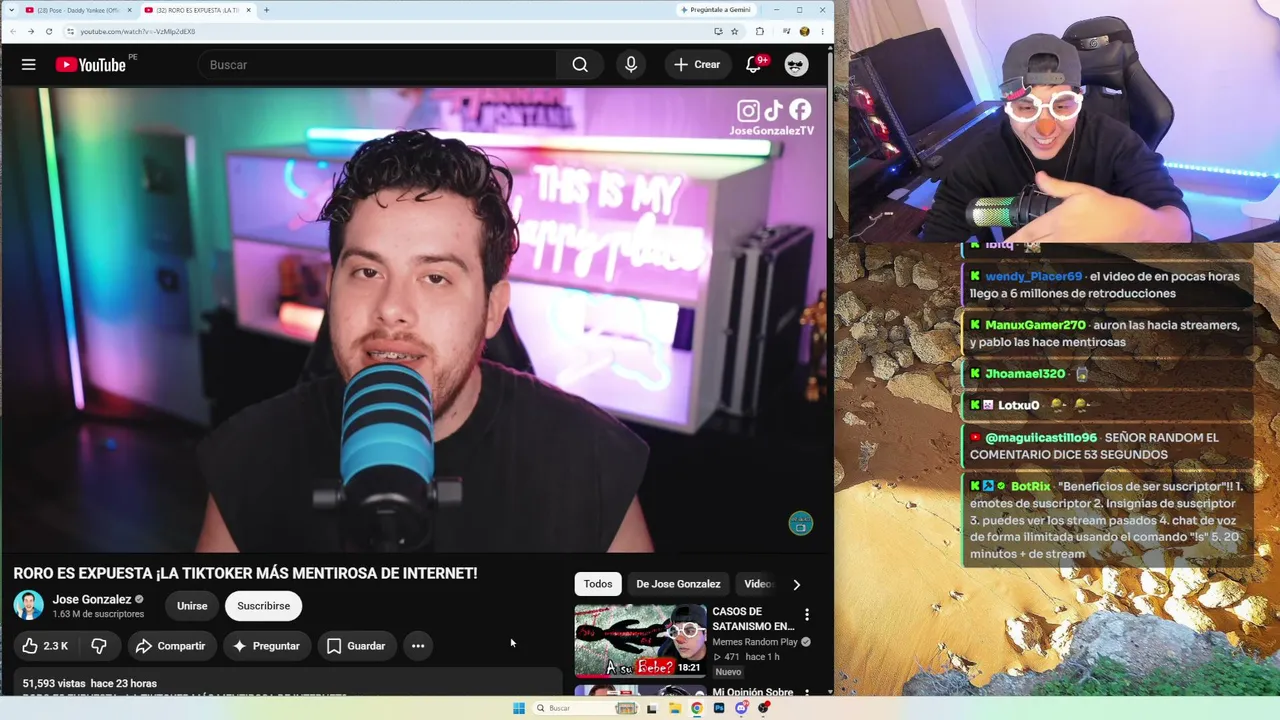
Task: Close the Pose - Daddy Yankee tab
Action: [x=129, y=10]
